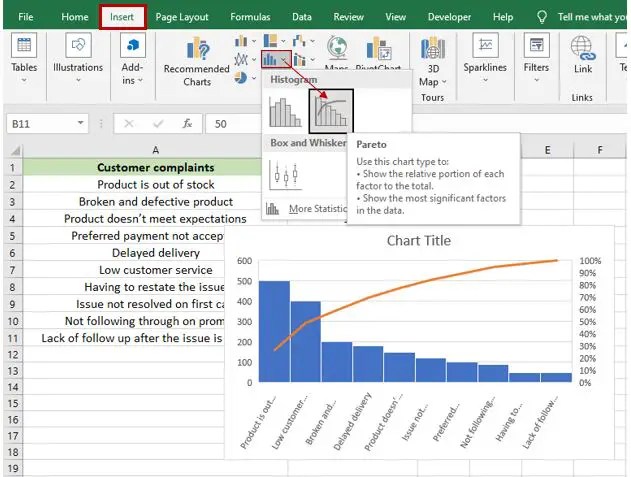Open the Filters group

(536, 58)
